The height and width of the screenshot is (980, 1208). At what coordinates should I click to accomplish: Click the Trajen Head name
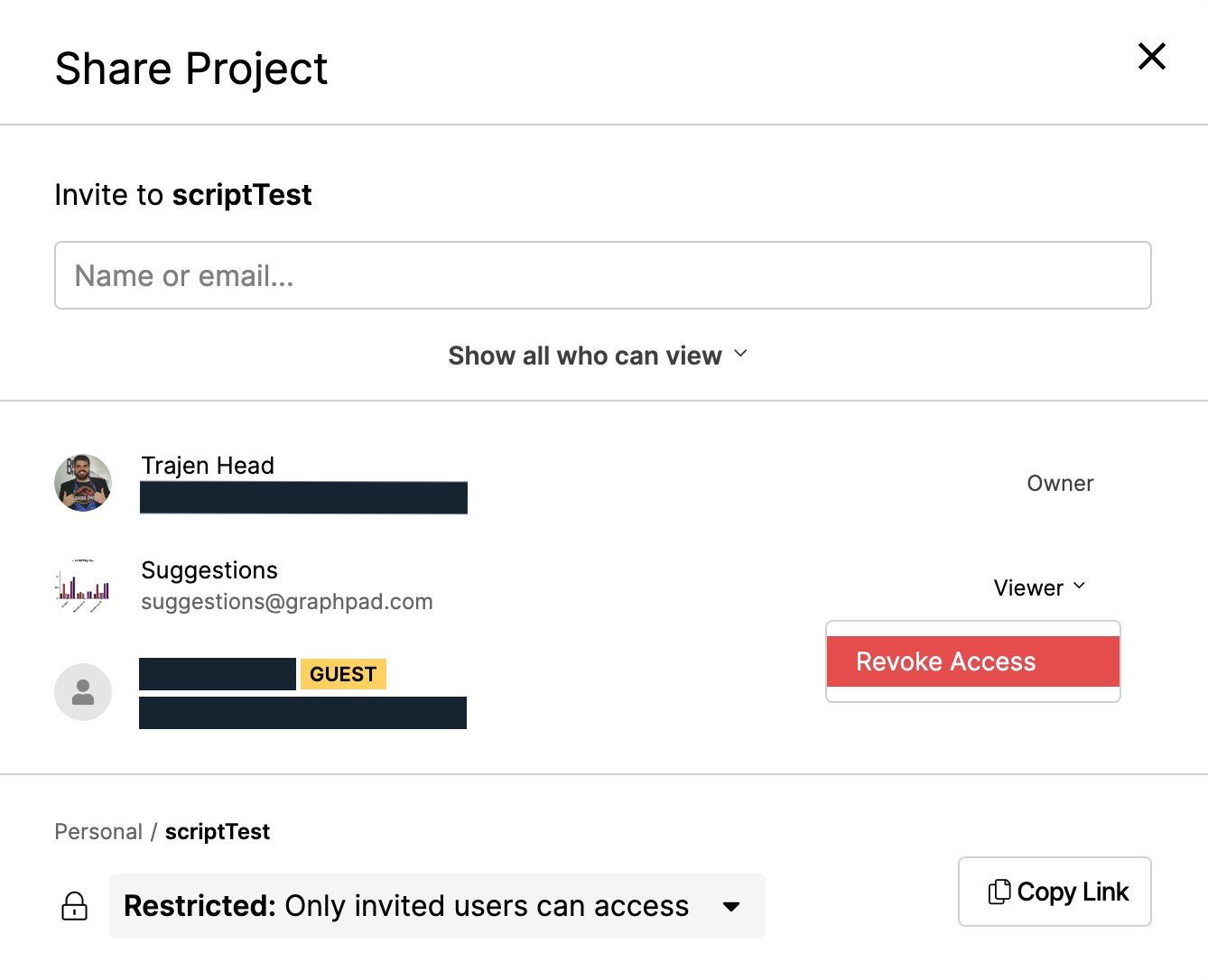pos(208,466)
